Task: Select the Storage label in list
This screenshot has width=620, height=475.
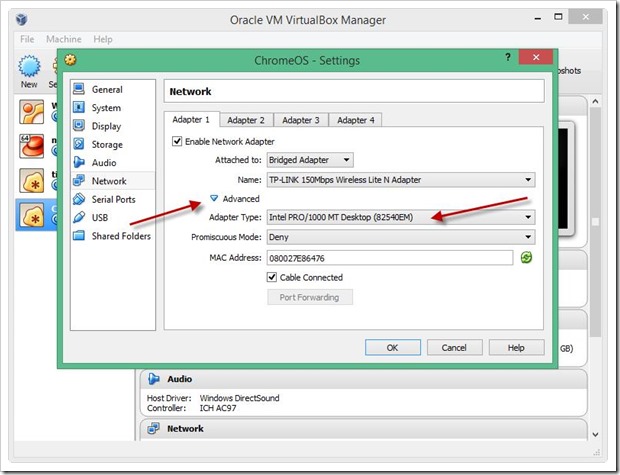Action: [107, 145]
